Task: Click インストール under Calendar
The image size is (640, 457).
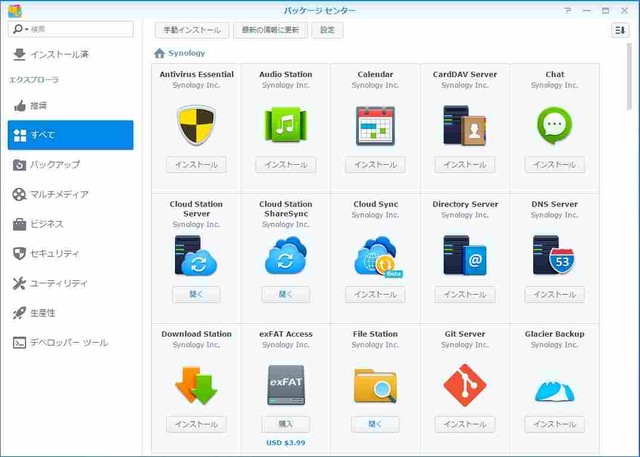Action: coord(375,164)
